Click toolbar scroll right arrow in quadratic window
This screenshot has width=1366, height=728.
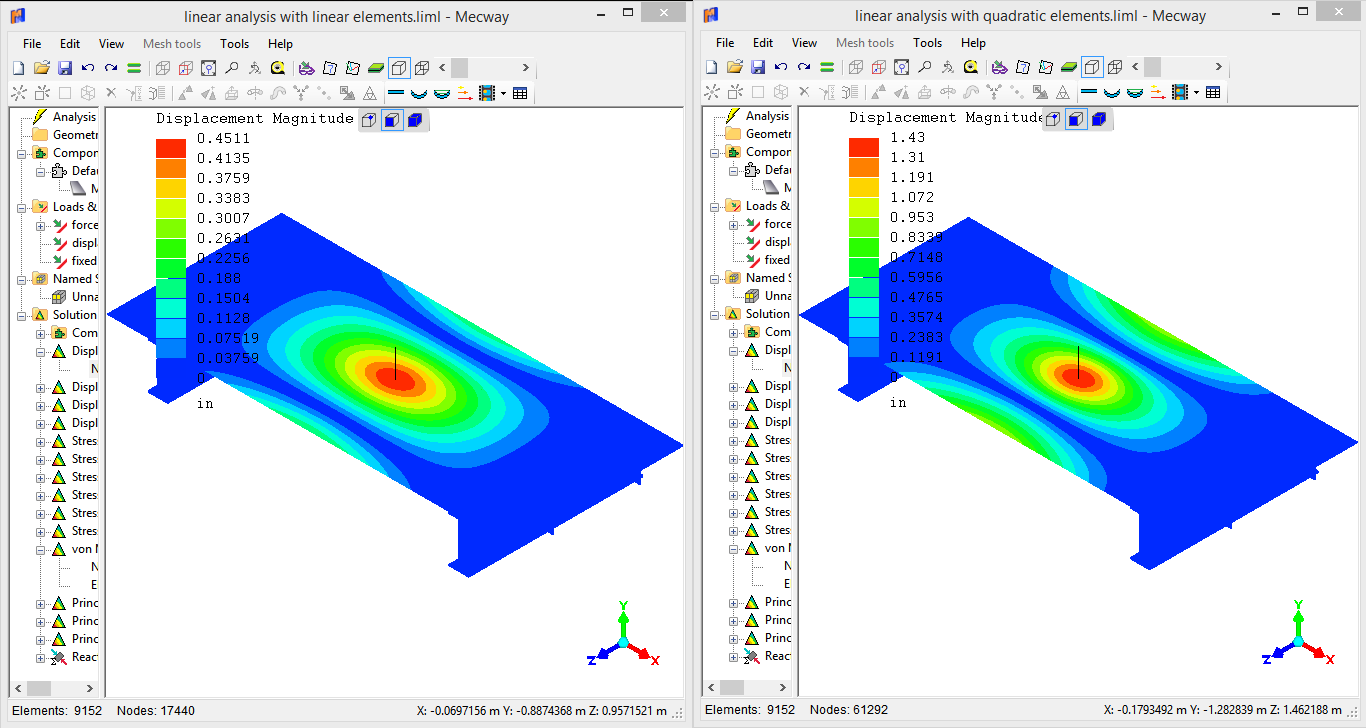coord(1219,67)
